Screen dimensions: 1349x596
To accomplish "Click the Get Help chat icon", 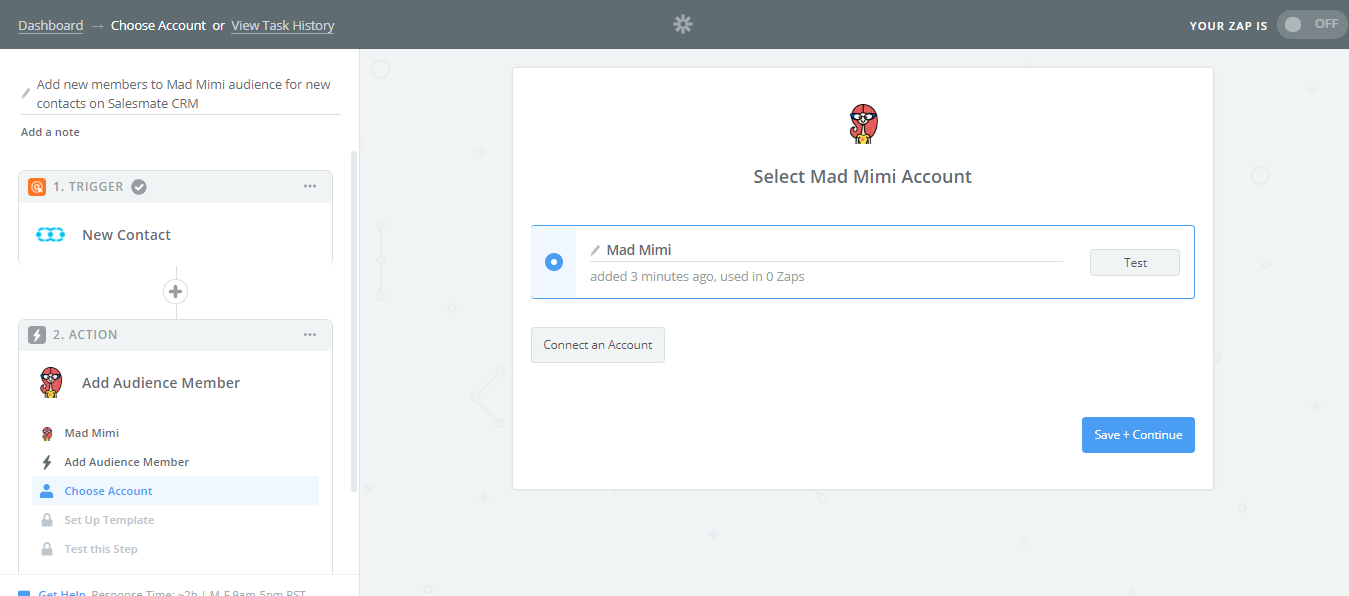I will point(24,593).
